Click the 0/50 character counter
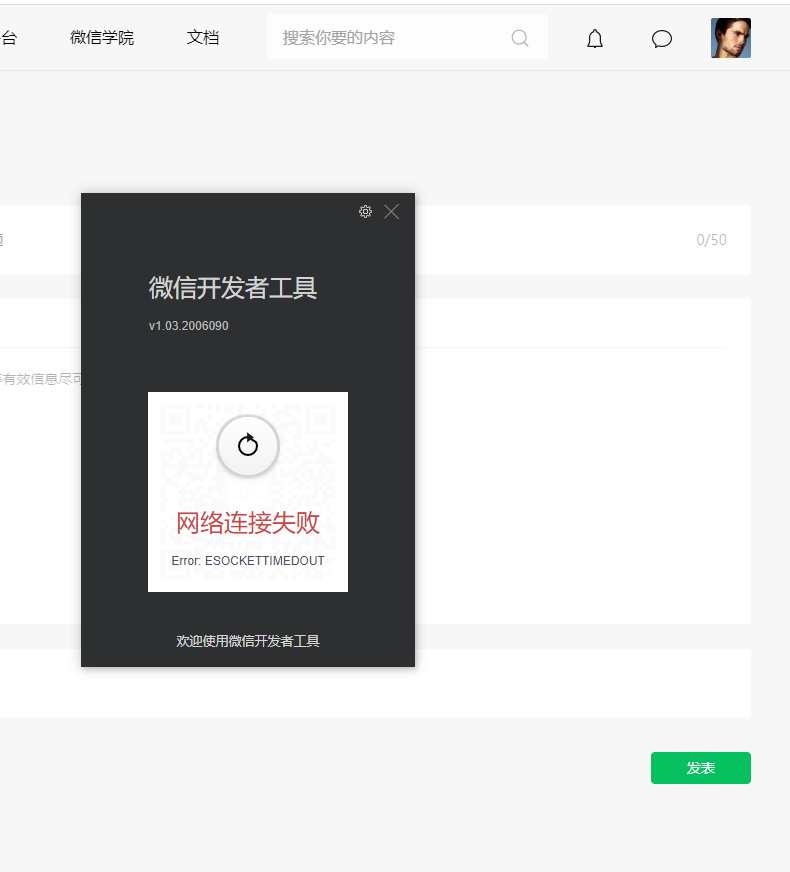The width and height of the screenshot is (790, 872). 711,240
